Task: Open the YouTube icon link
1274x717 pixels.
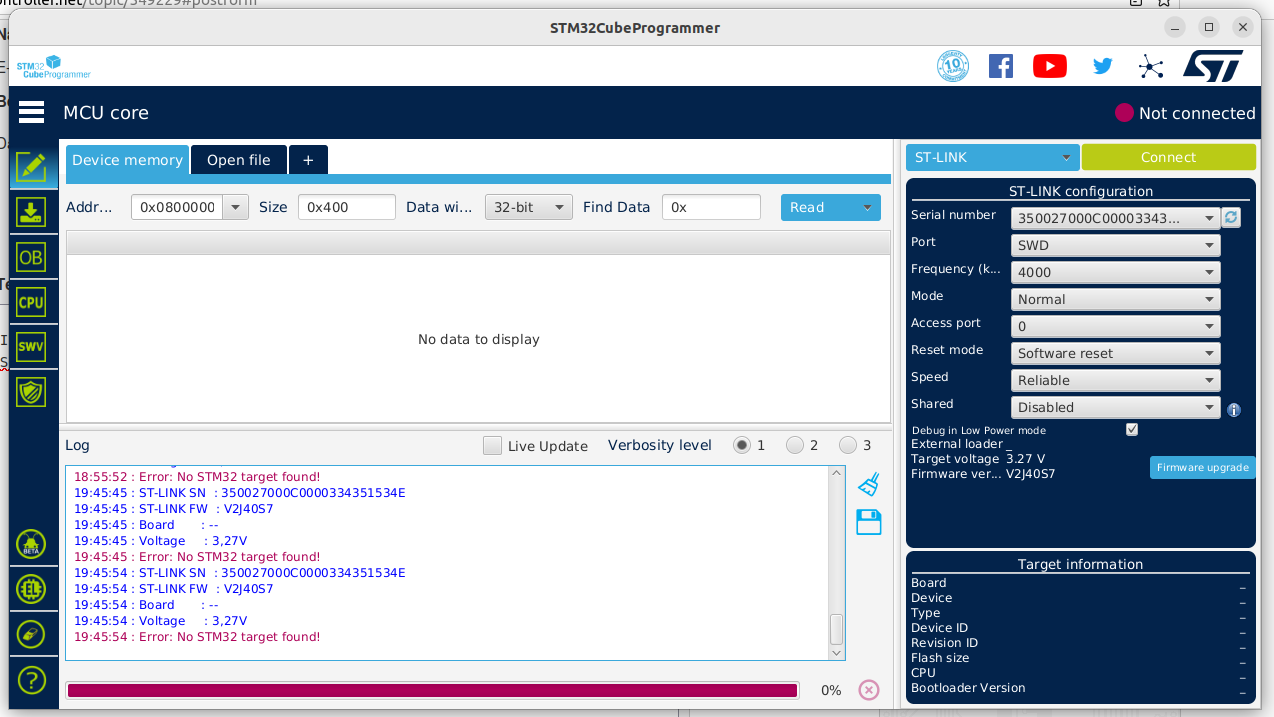Action: (1050, 66)
